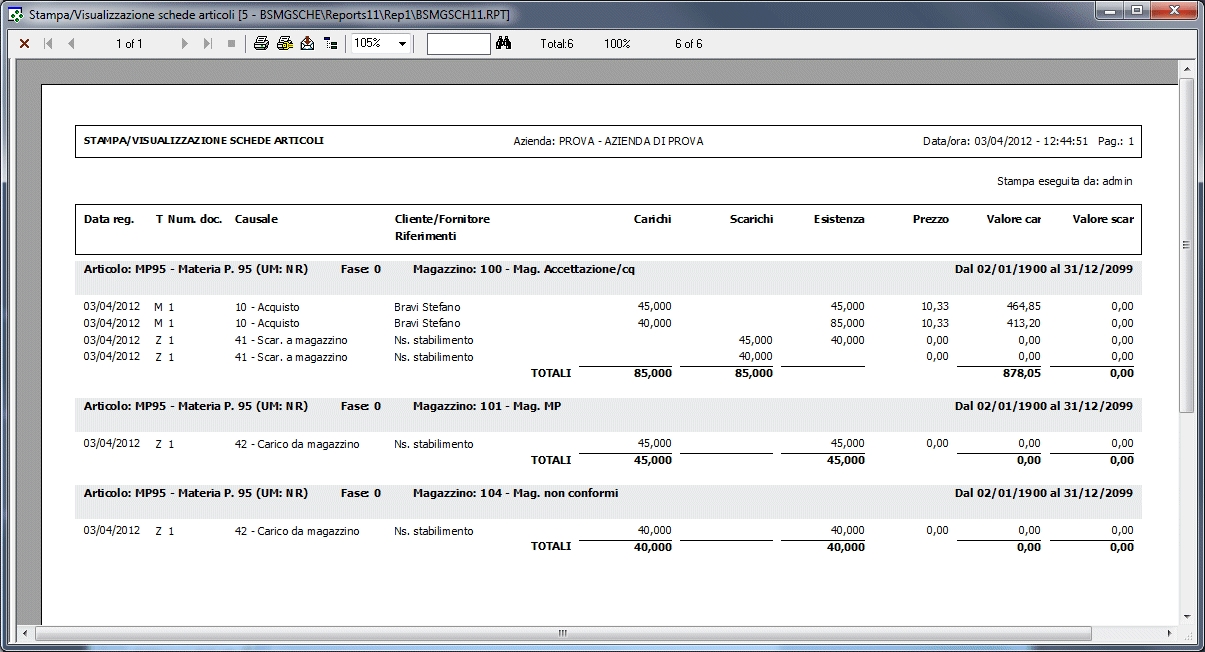Toggle the group tree panel
This screenshot has height=652, width=1205.
[330, 44]
